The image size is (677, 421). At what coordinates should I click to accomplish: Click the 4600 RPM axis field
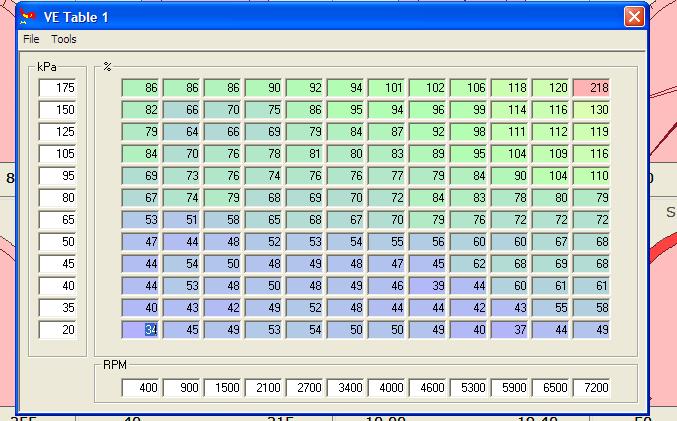(x=427, y=387)
